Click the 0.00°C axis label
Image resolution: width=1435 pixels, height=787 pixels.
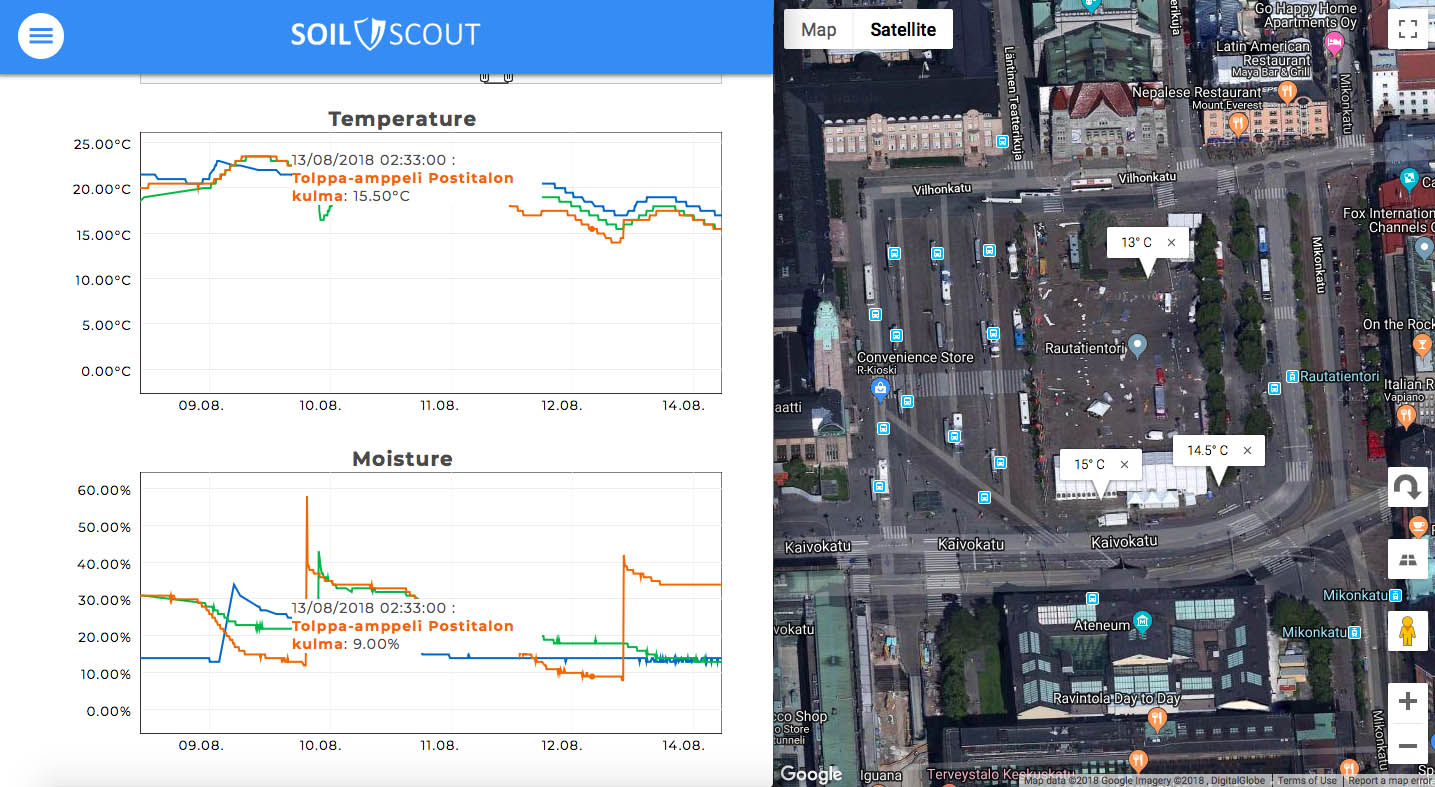pyautogui.click(x=106, y=371)
